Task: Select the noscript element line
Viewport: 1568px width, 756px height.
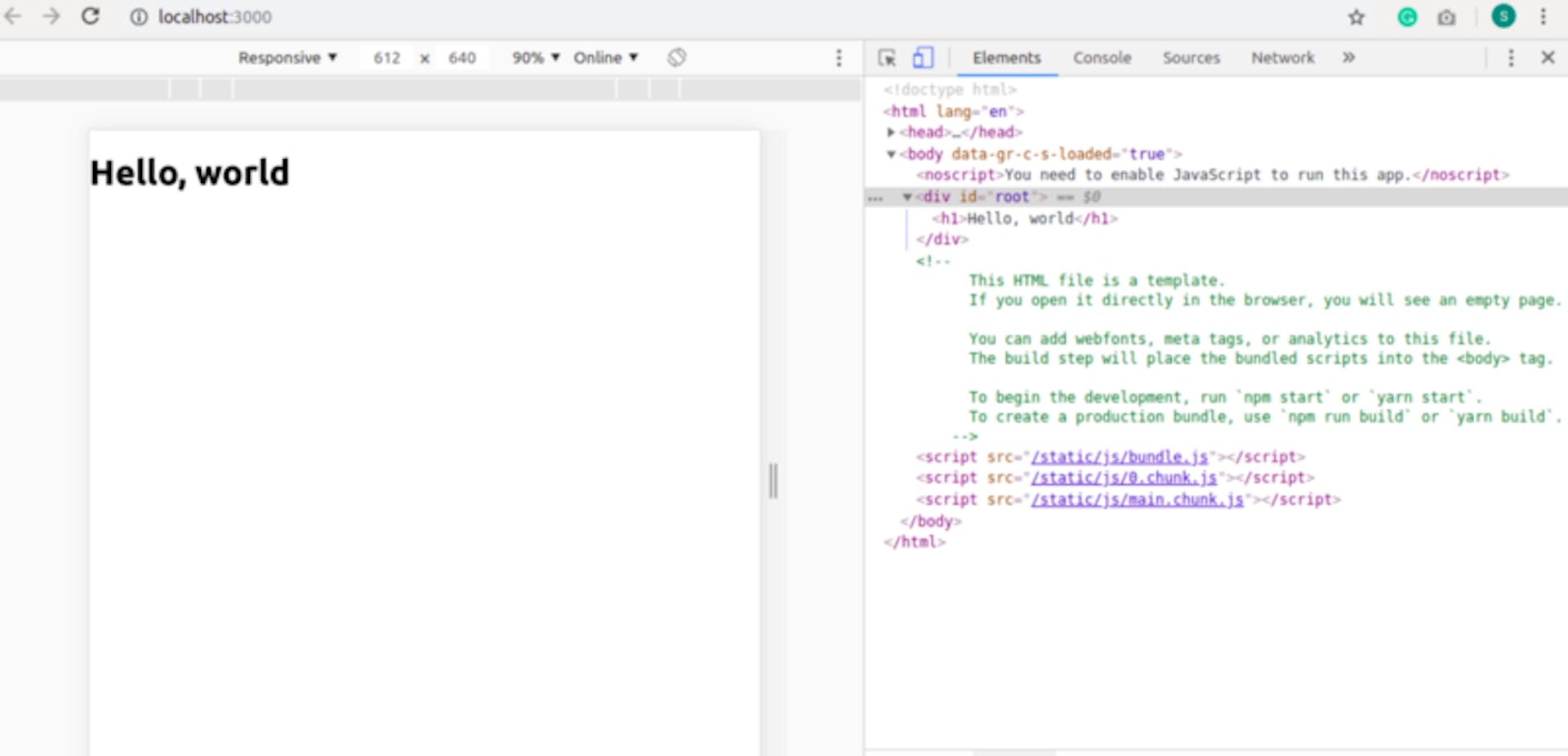Action: point(1212,175)
